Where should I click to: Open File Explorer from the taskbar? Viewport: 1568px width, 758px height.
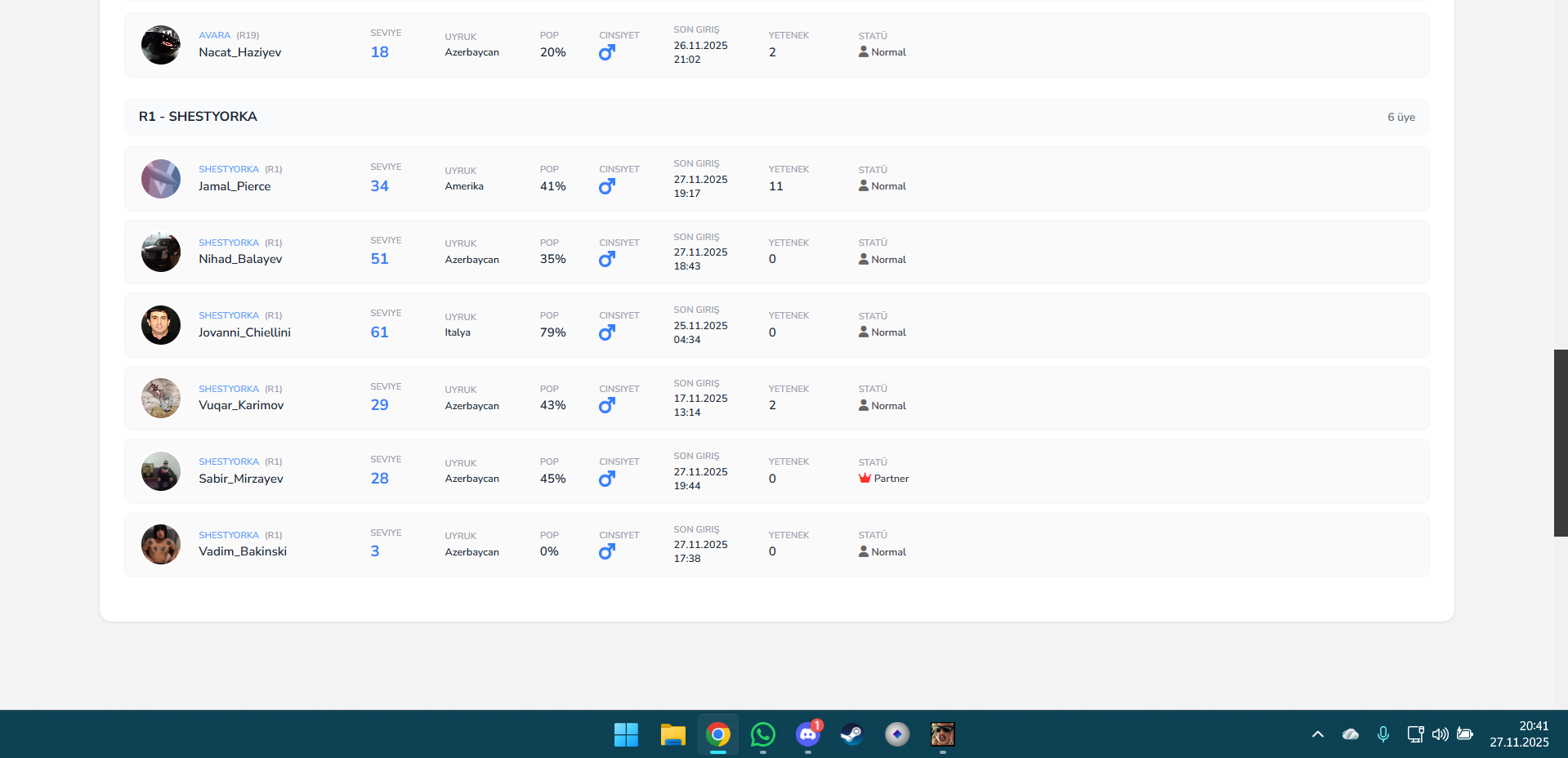click(x=672, y=734)
